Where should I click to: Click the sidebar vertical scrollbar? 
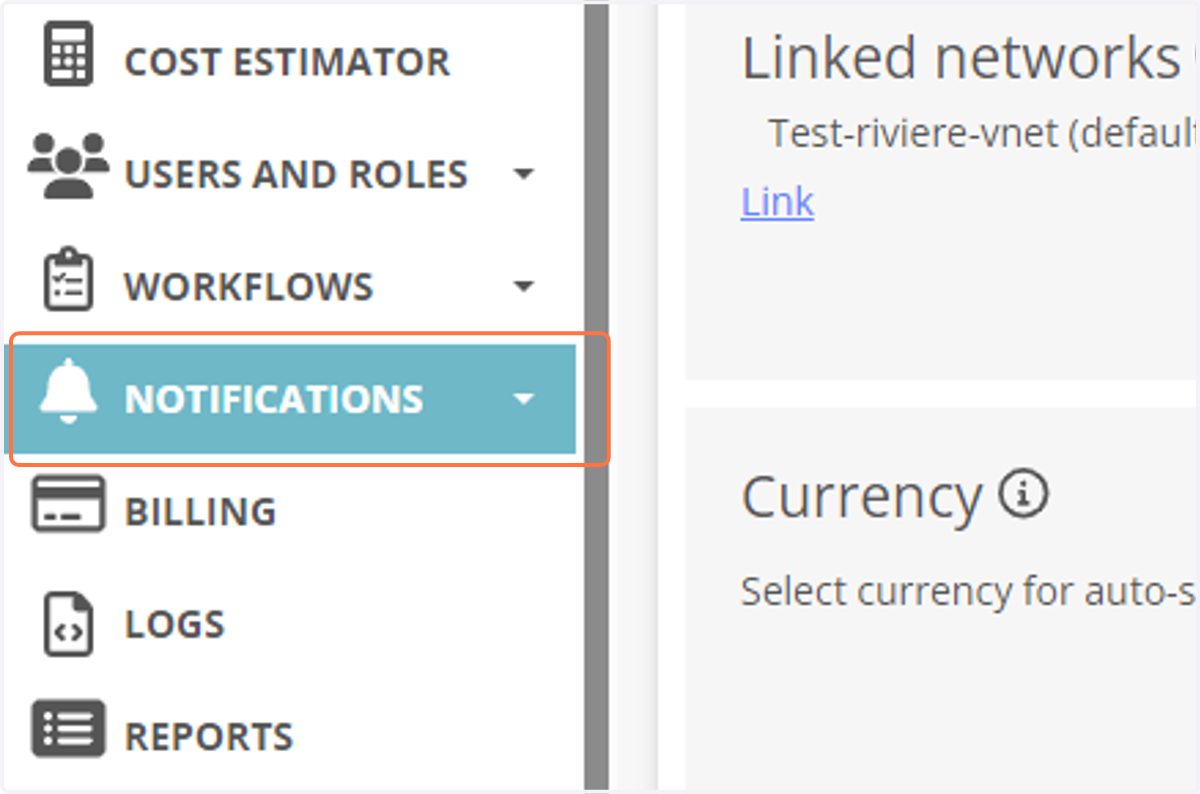point(597,396)
